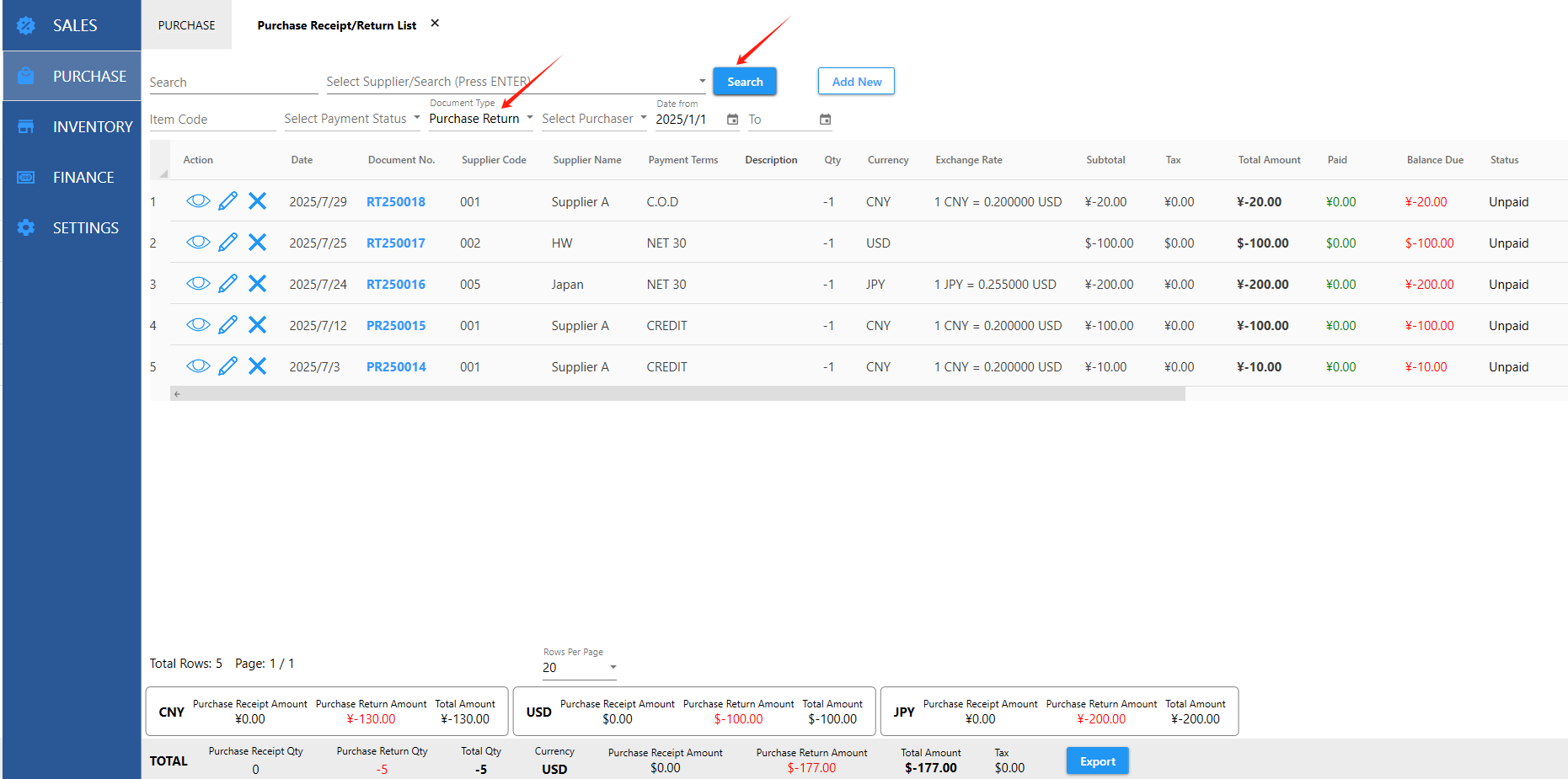Change the Rows Per Page dropdown

(x=580, y=667)
